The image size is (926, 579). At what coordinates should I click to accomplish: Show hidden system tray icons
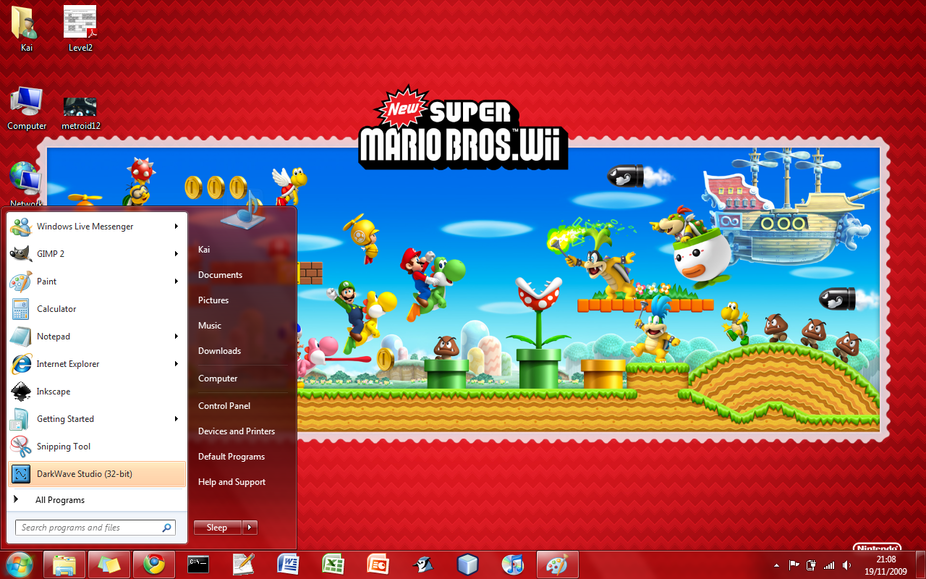(777, 565)
